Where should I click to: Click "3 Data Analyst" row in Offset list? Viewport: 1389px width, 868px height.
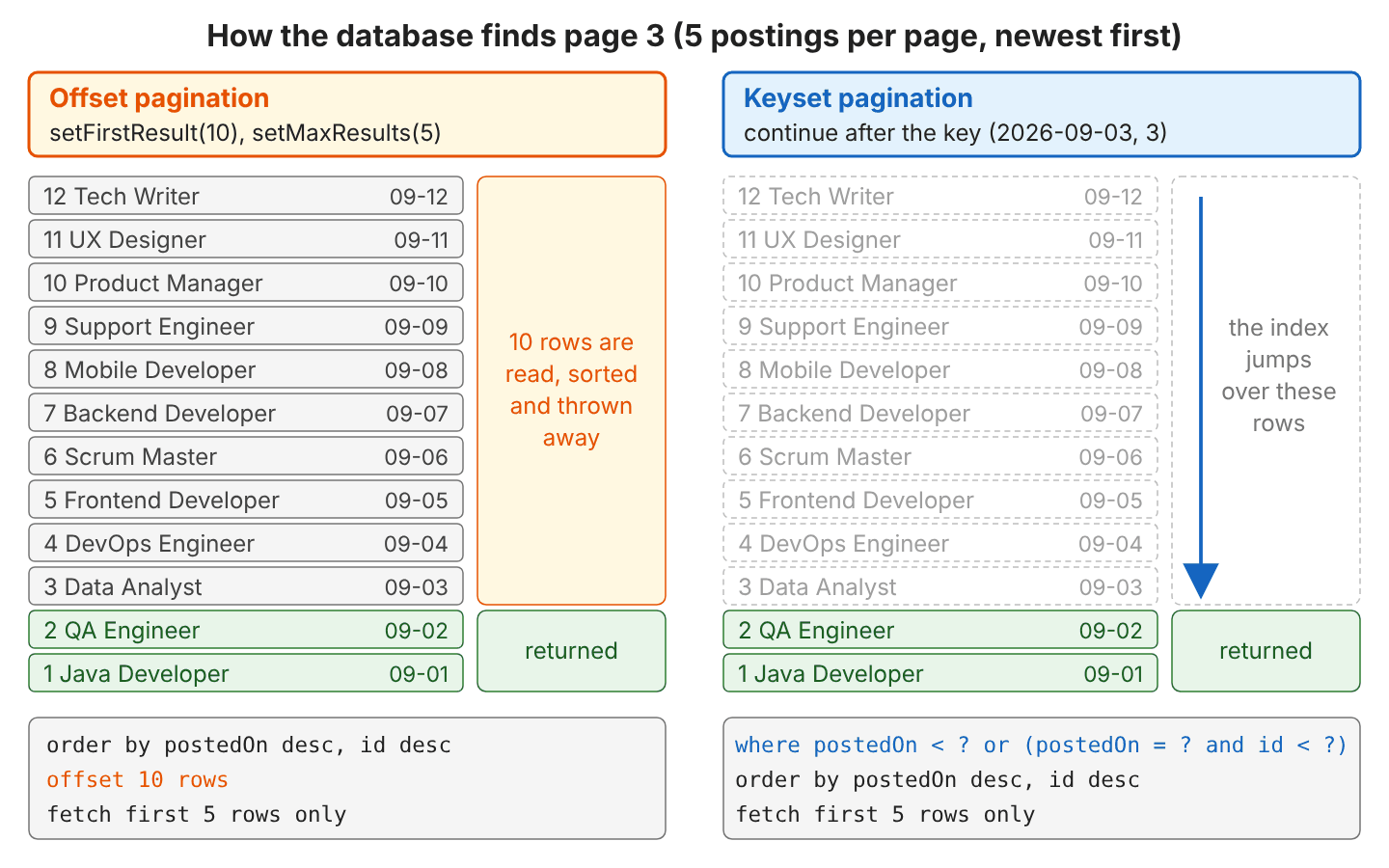(x=246, y=586)
